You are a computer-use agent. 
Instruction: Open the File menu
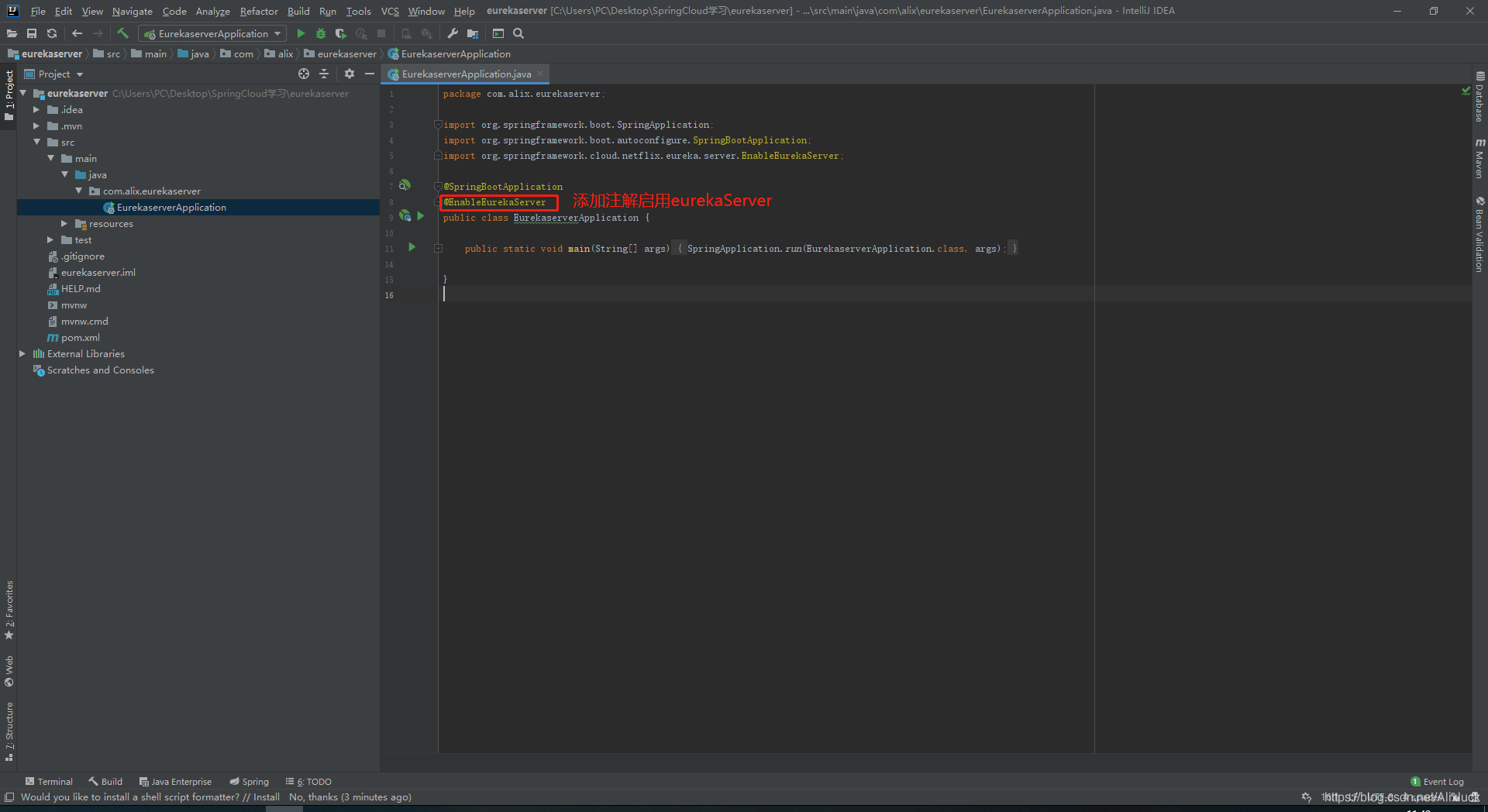(x=38, y=11)
